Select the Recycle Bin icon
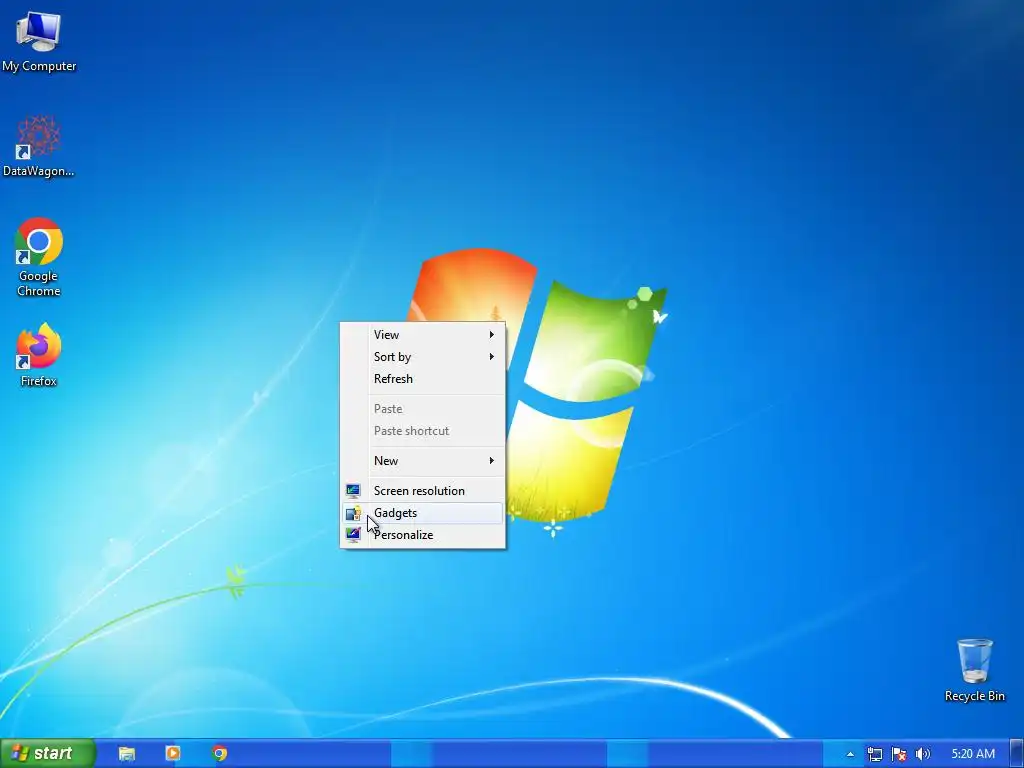This screenshot has height=768, width=1024. pos(974,670)
